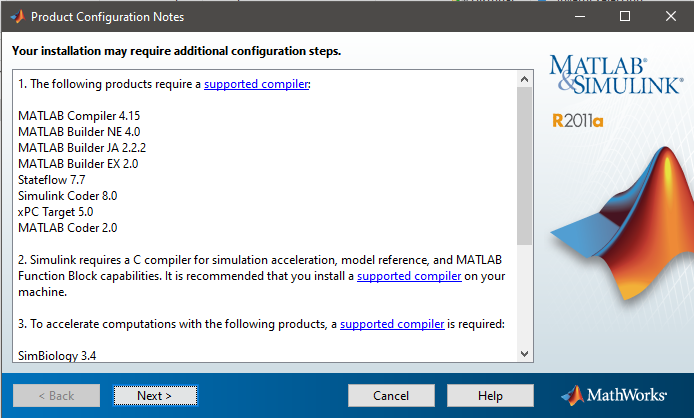Click Next to continue installation
The height and width of the screenshot is (418, 694).
click(x=155, y=395)
